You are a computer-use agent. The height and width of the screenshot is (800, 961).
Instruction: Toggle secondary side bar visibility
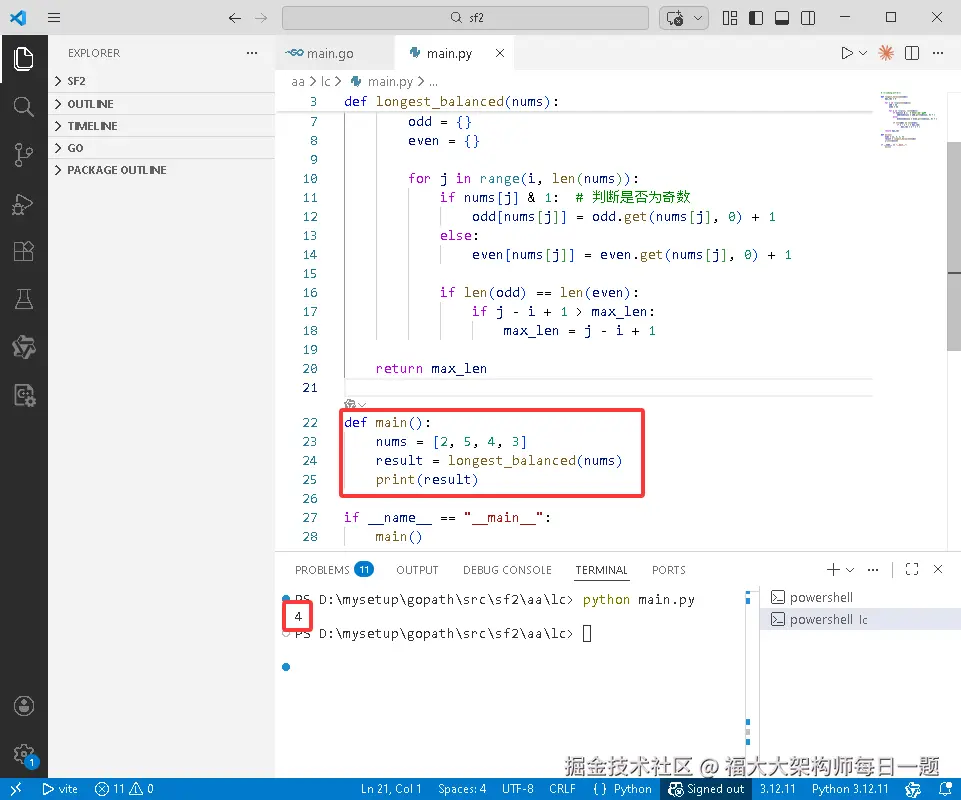(x=808, y=18)
